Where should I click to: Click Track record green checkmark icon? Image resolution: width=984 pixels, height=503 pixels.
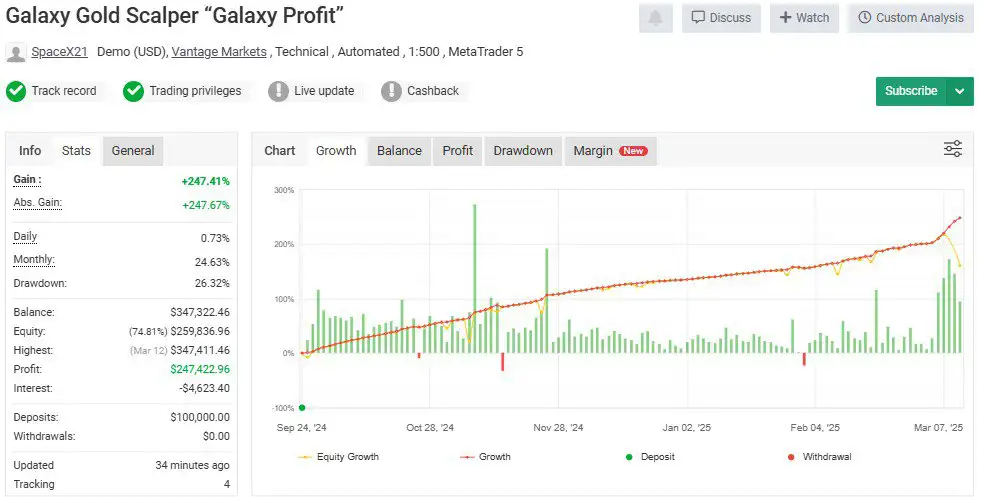16,92
